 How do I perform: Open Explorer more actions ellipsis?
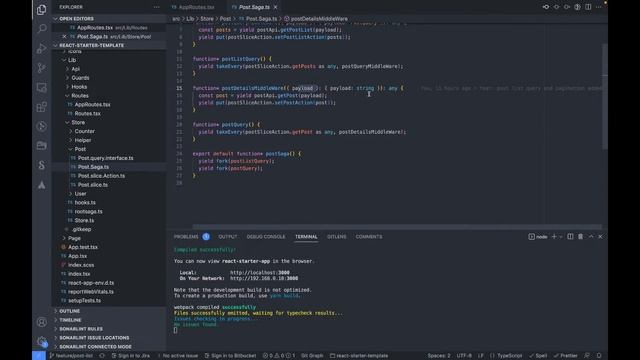tap(157, 7)
